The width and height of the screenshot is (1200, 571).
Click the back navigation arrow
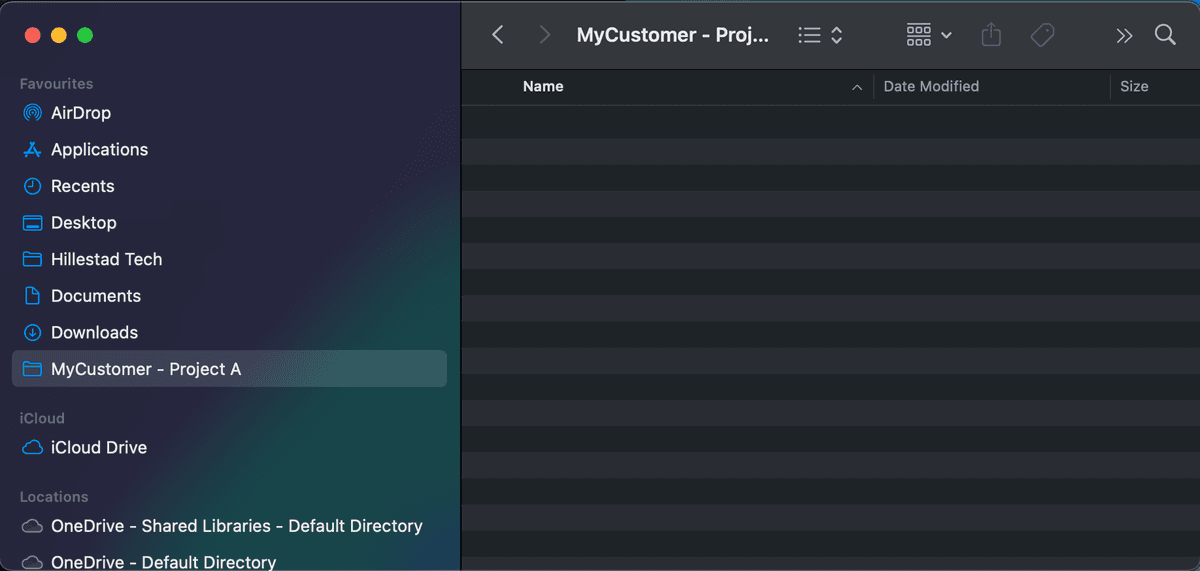pos(498,35)
